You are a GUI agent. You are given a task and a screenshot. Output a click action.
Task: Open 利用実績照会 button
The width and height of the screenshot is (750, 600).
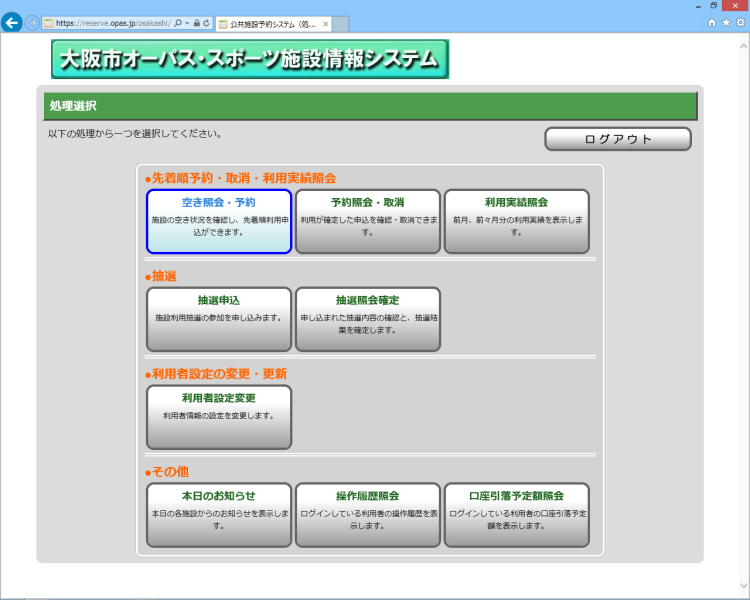point(517,221)
